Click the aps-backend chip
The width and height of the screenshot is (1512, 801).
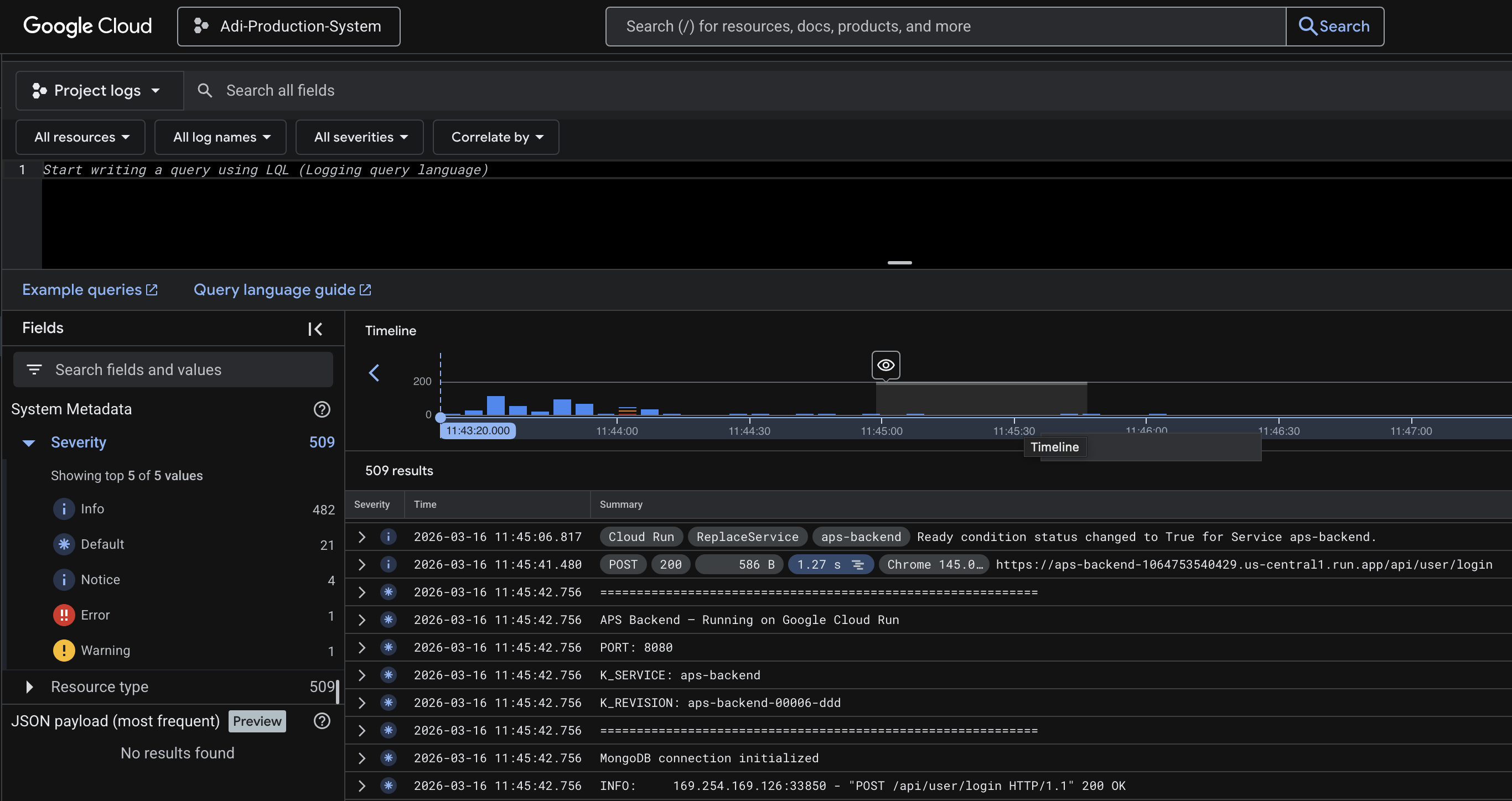861,537
